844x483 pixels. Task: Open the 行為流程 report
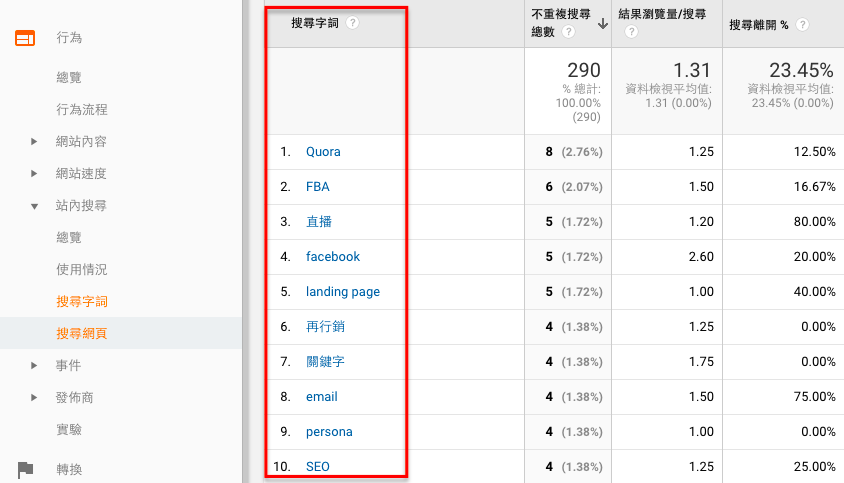tap(82, 110)
